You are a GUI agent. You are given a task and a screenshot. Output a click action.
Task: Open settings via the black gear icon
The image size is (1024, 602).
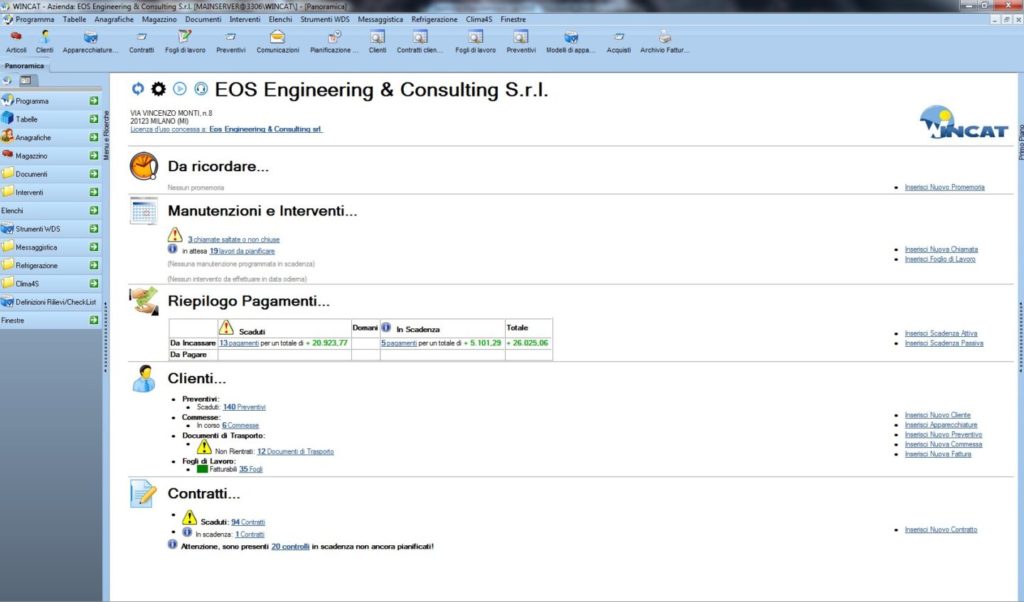pyautogui.click(x=158, y=89)
